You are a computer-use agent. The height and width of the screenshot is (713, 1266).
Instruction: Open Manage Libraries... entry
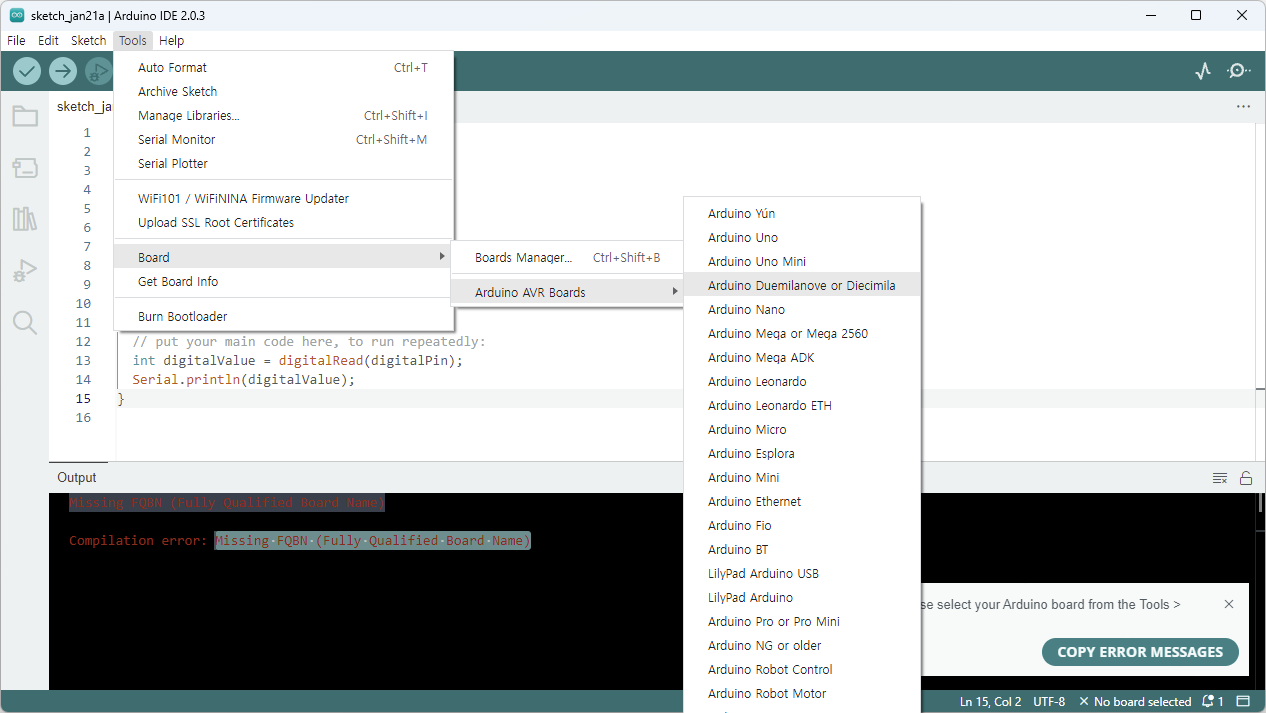pos(283,116)
